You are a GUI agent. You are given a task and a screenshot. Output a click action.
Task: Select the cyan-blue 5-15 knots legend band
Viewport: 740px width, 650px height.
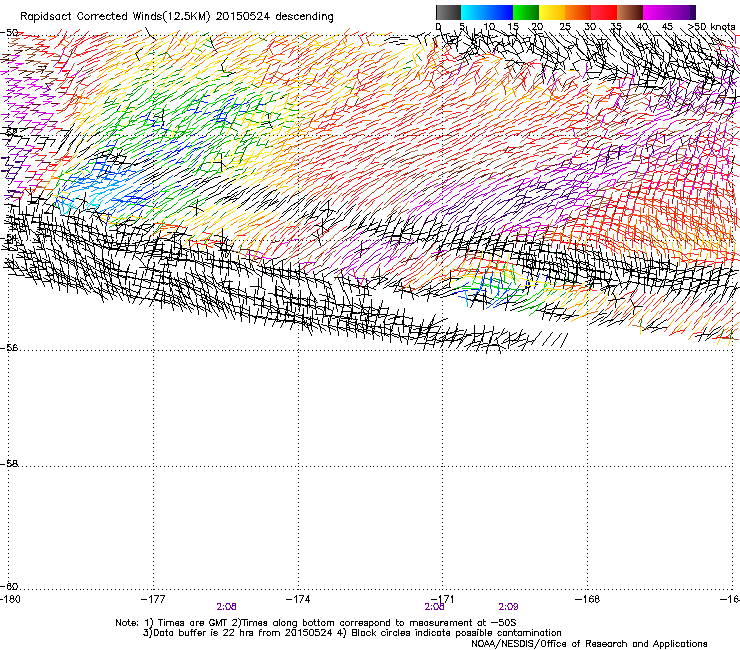pyautogui.click(x=487, y=12)
